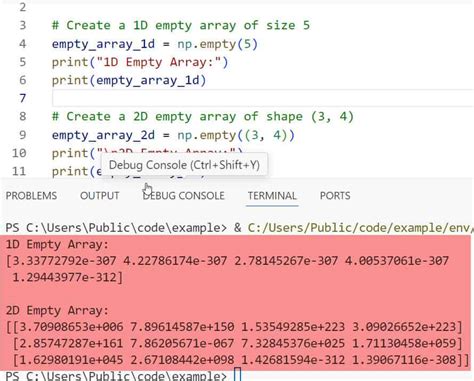Click terminal value 2.85747287e+161

(x=71, y=343)
